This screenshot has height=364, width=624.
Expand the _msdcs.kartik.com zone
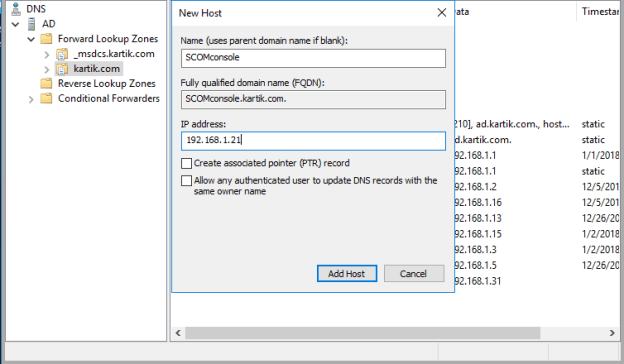[x=47, y=55]
